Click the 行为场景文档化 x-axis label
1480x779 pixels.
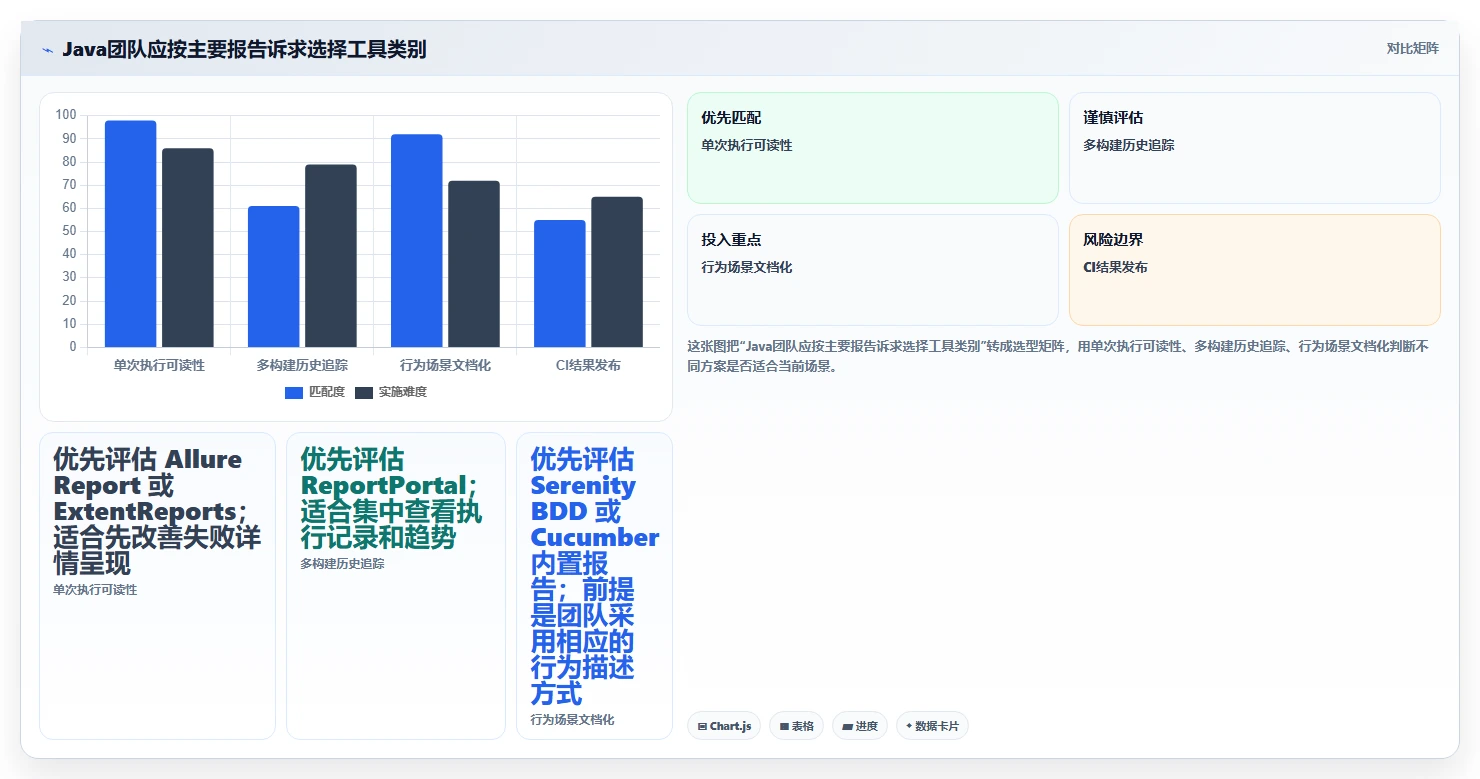(445, 365)
